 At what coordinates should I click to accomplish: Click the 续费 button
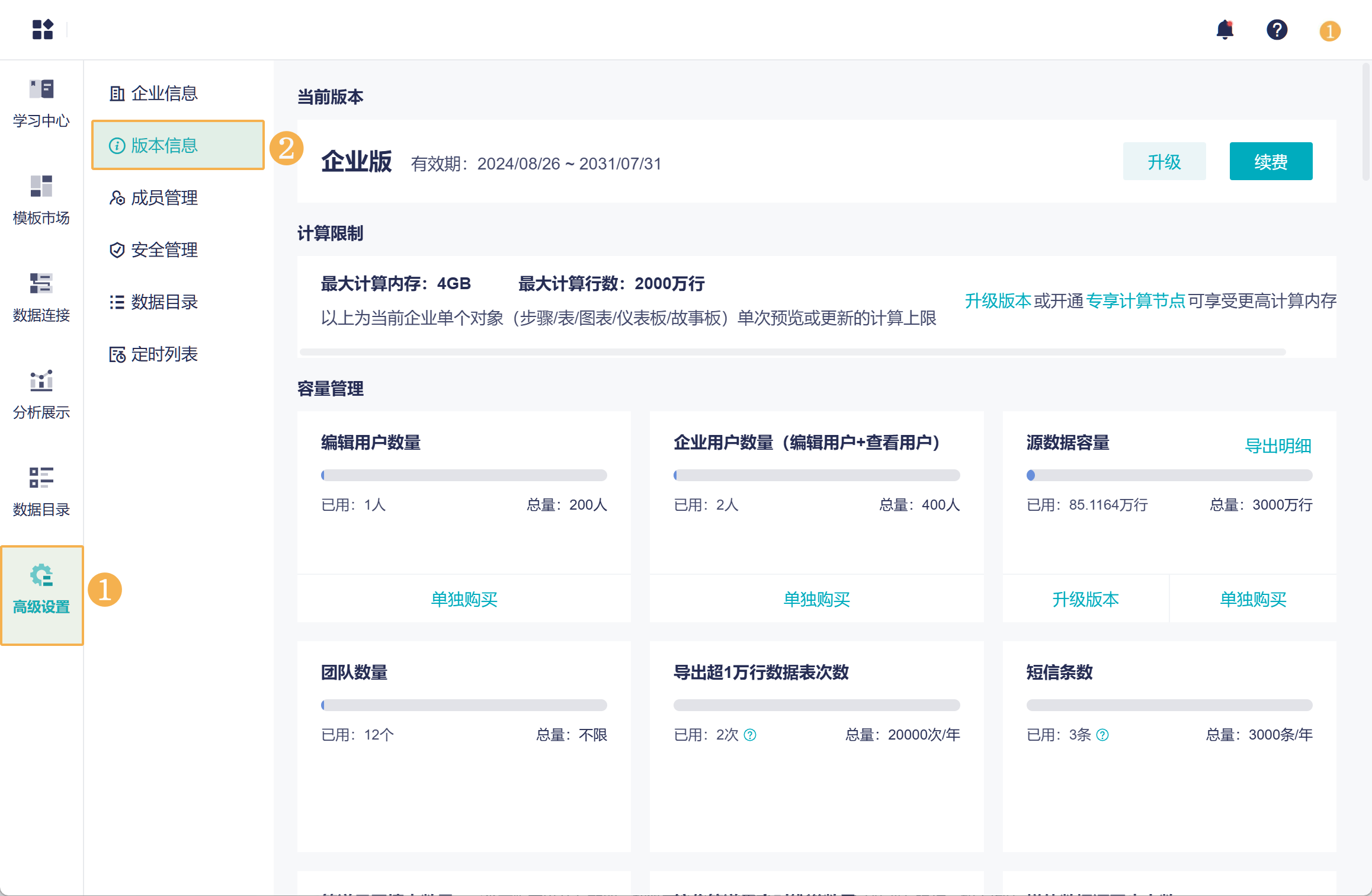coord(1271,161)
